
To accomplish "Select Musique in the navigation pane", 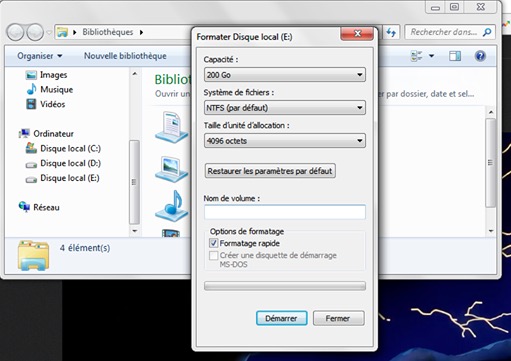I will pyautogui.click(x=56, y=89).
